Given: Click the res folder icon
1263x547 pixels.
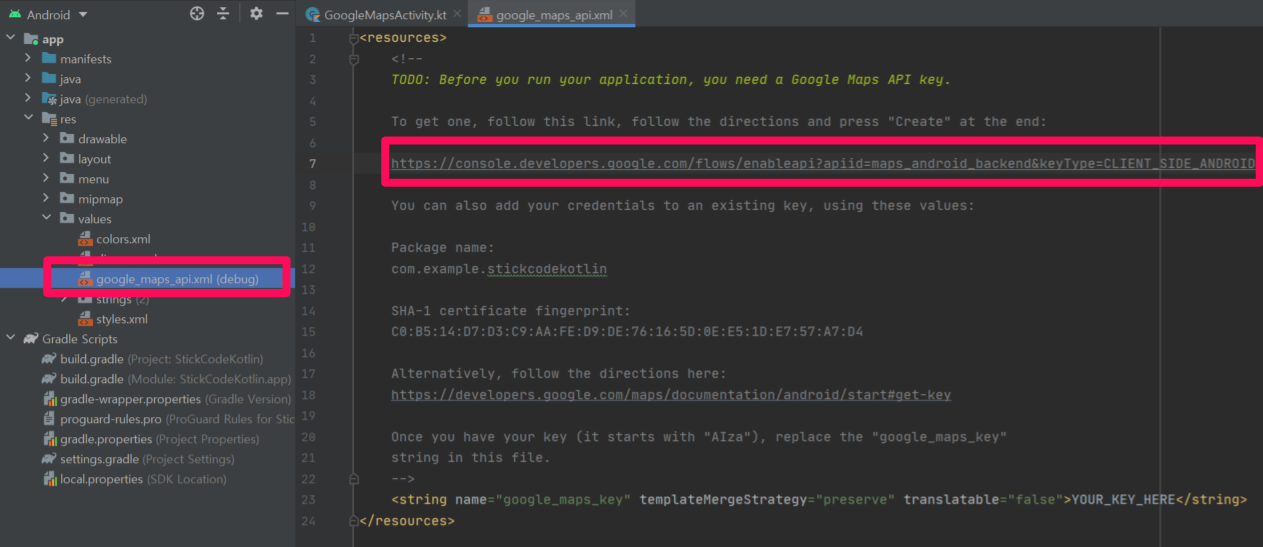Looking at the screenshot, I should [49, 119].
